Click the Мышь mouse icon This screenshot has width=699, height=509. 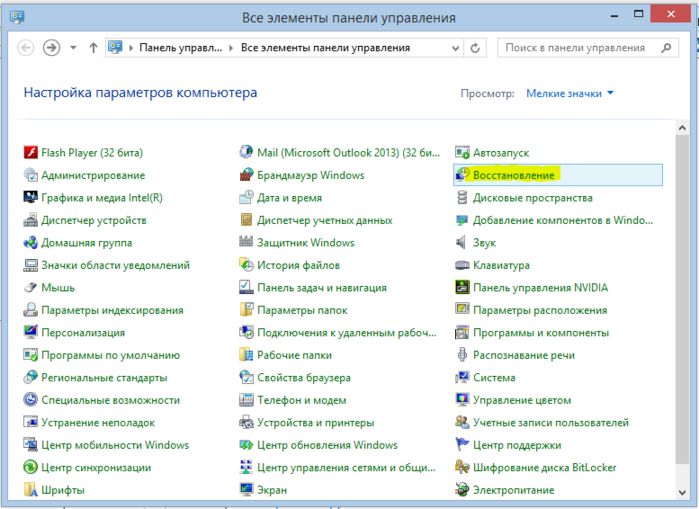click(x=31, y=288)
